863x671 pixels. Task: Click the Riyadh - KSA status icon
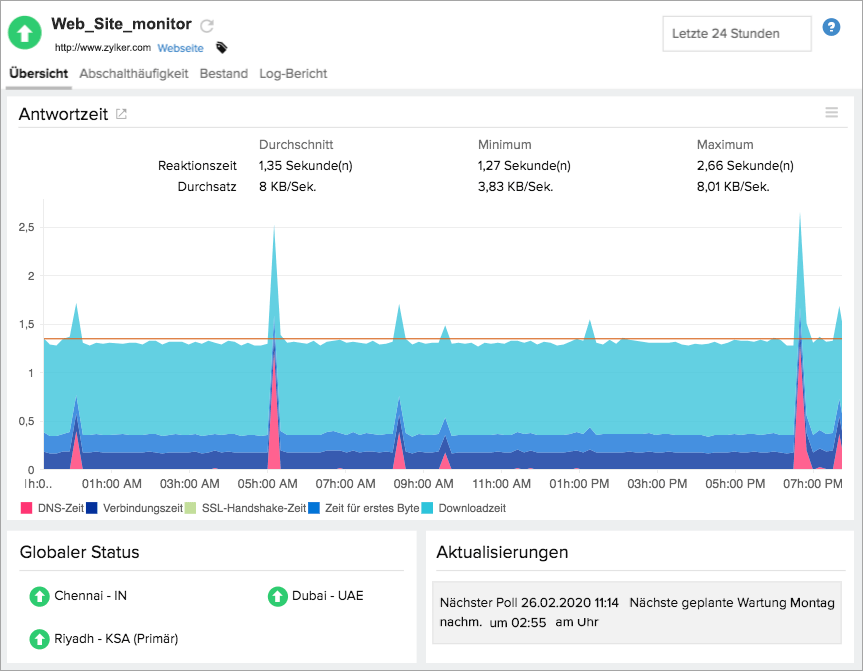point(39,639)
